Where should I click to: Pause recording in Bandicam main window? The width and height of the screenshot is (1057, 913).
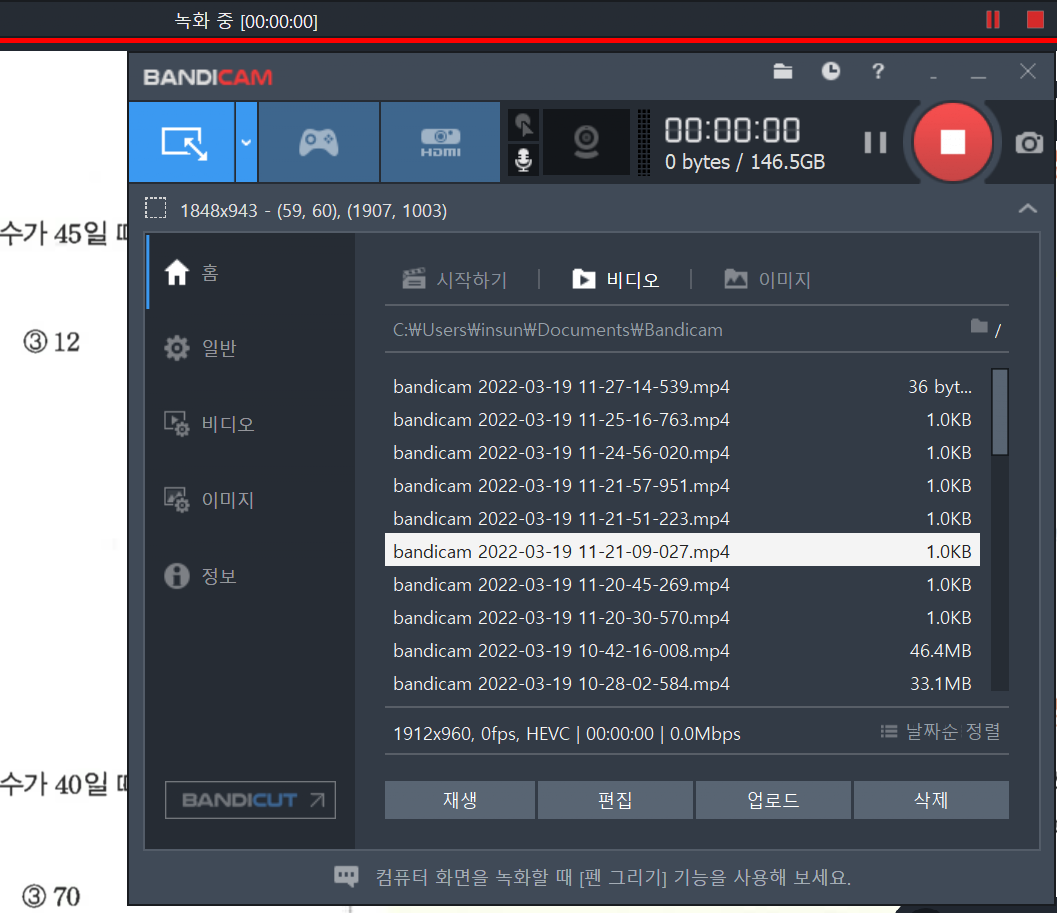point(875,142)
